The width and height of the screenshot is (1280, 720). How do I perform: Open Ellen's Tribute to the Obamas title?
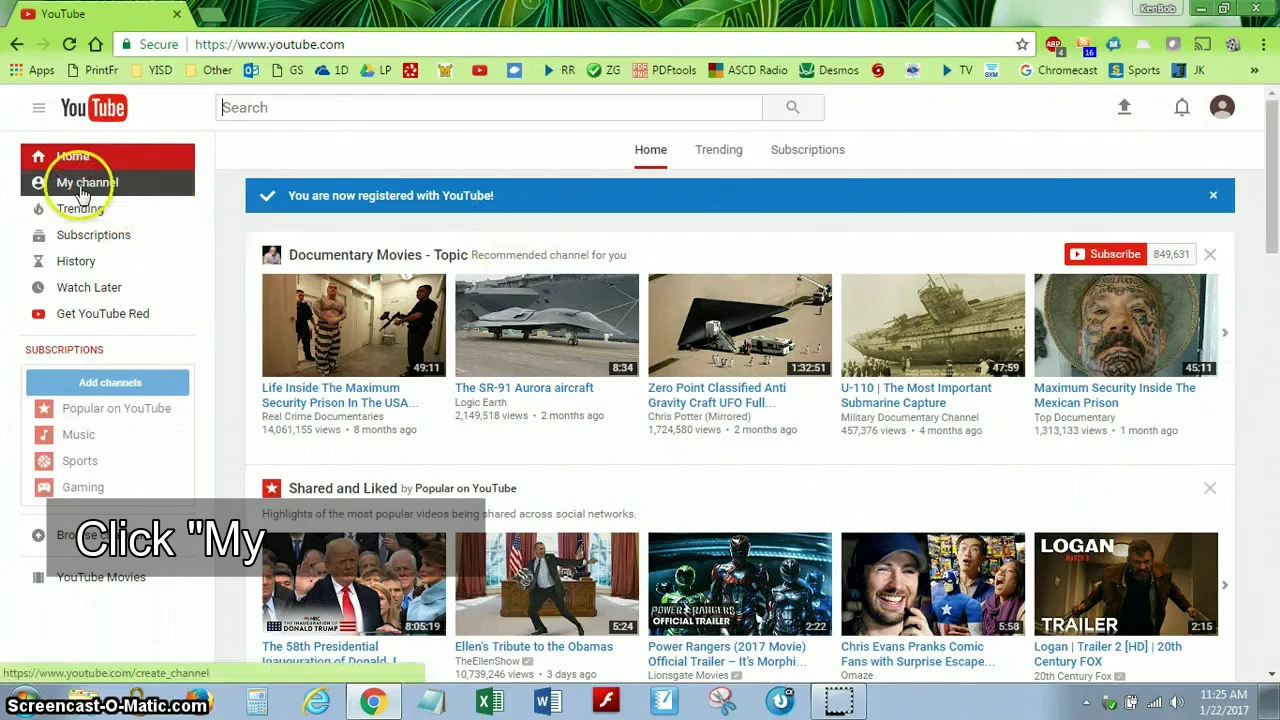click(x=534, y=646)
